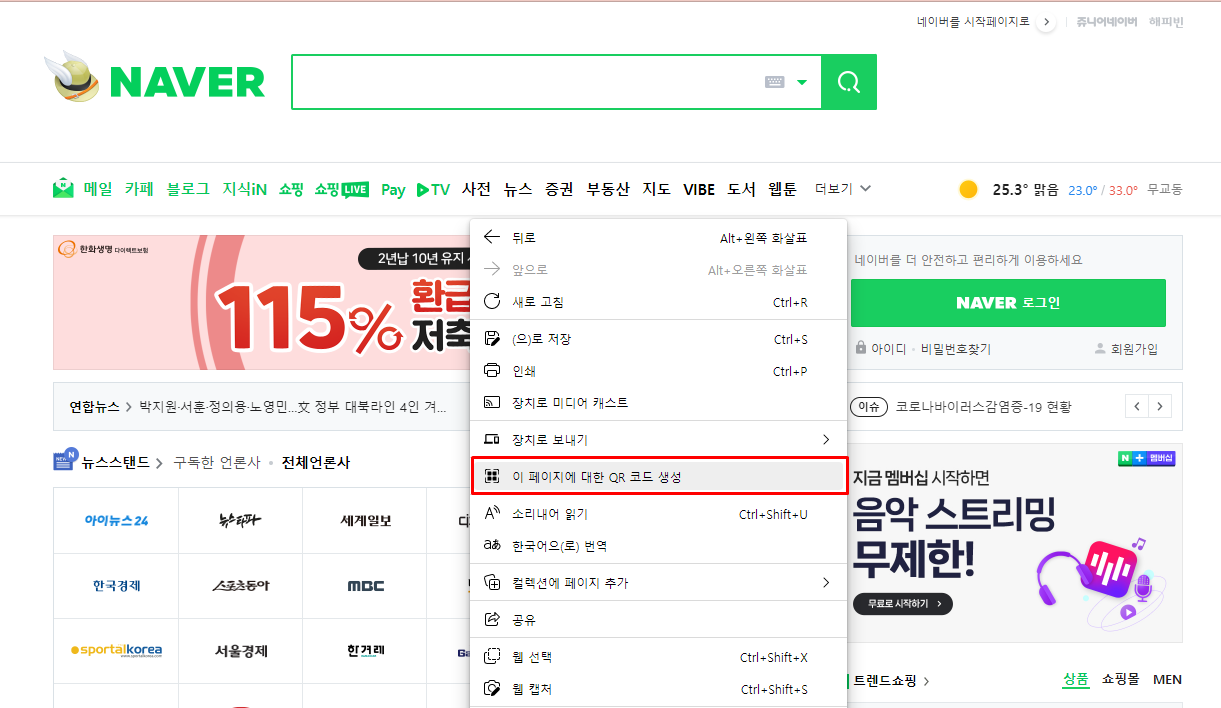Switch to MEN shopping tab

coord(1167,680)
